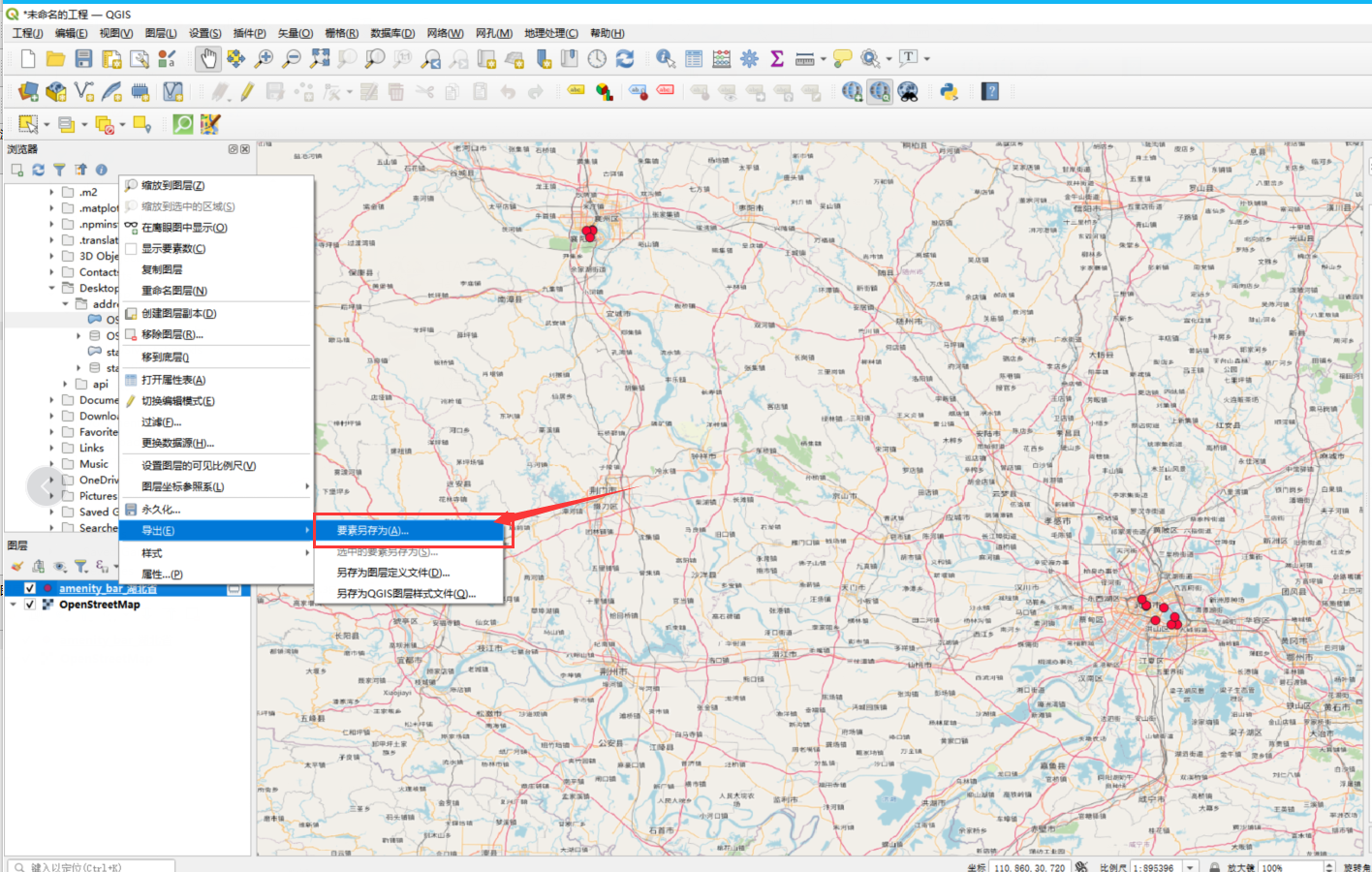Image resolution: width=1372 pixels, height=872 pixels.
Task: Open the Python console icon
Action: click(949, 91)
